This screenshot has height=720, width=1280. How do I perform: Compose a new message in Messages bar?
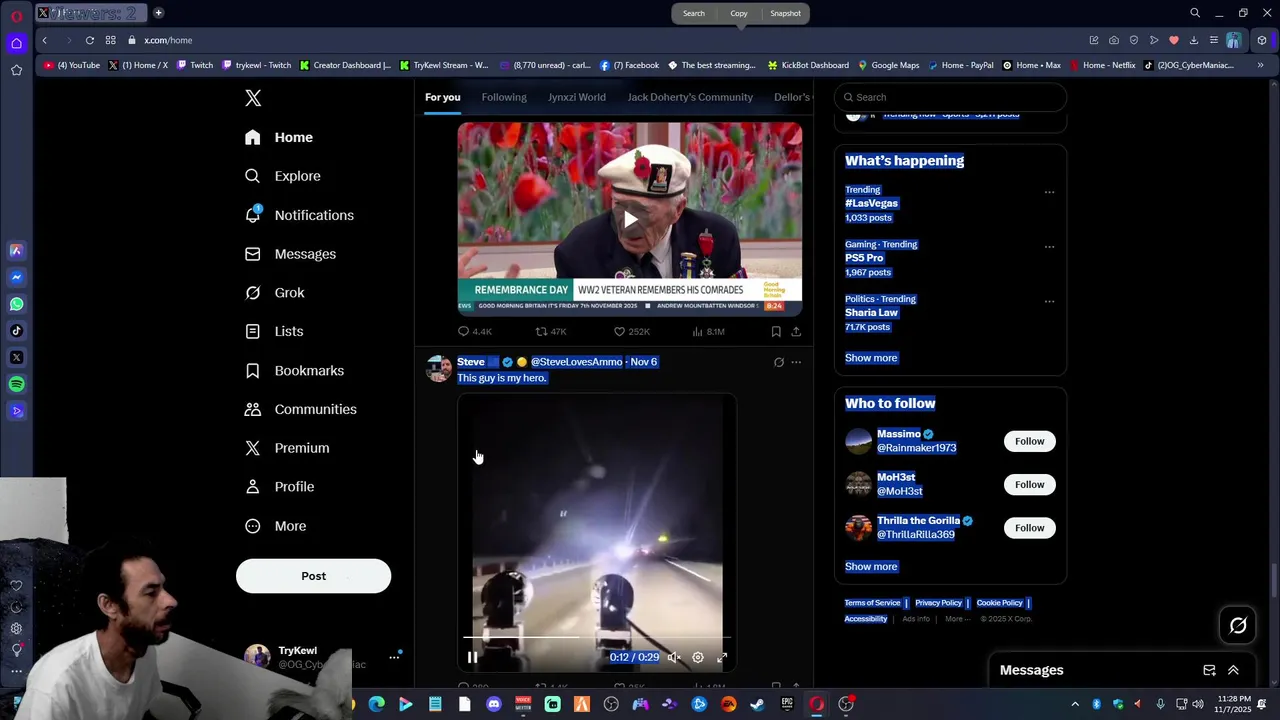click(x=1209, y=670)
